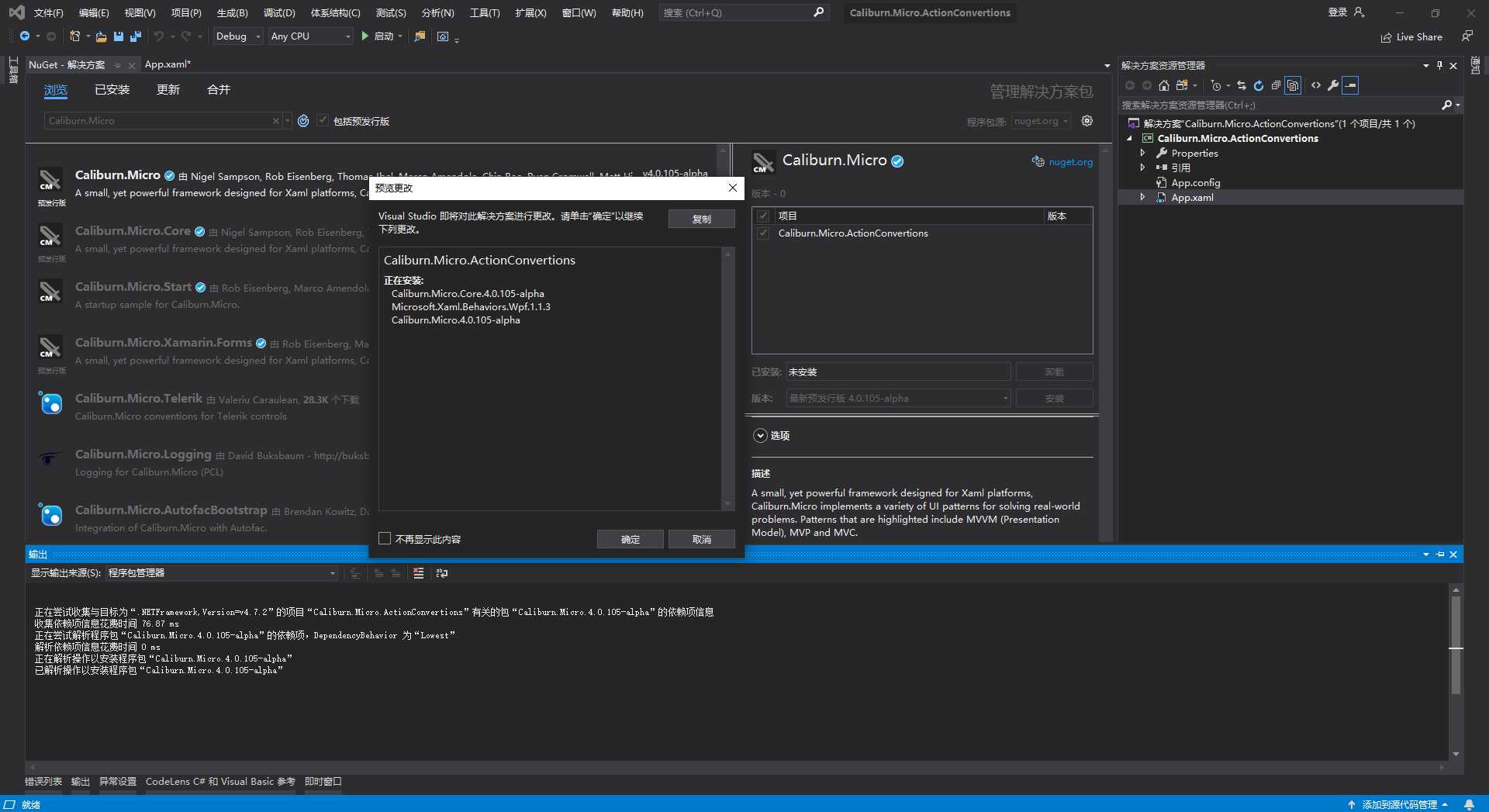Toggle Caliburn.Micro.ActionConvertions project checkbox
The height and width of the screenshot is (812, 1489).
[763, 233]
